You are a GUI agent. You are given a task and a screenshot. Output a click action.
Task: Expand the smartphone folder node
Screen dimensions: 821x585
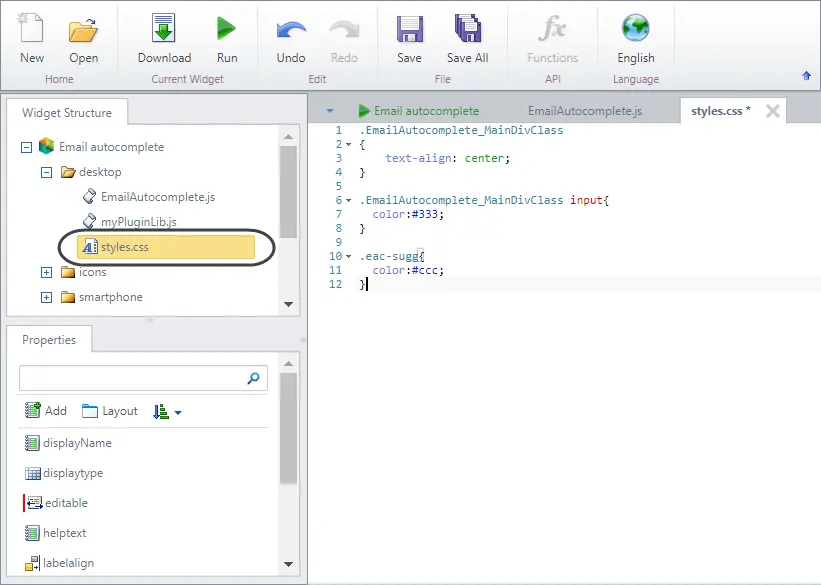(47, 297)
